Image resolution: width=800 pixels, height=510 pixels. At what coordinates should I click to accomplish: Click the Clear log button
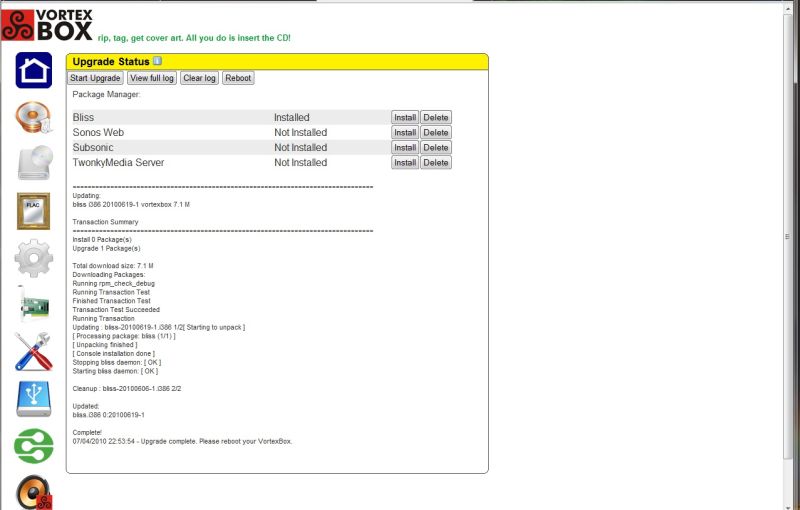point(199,78)
